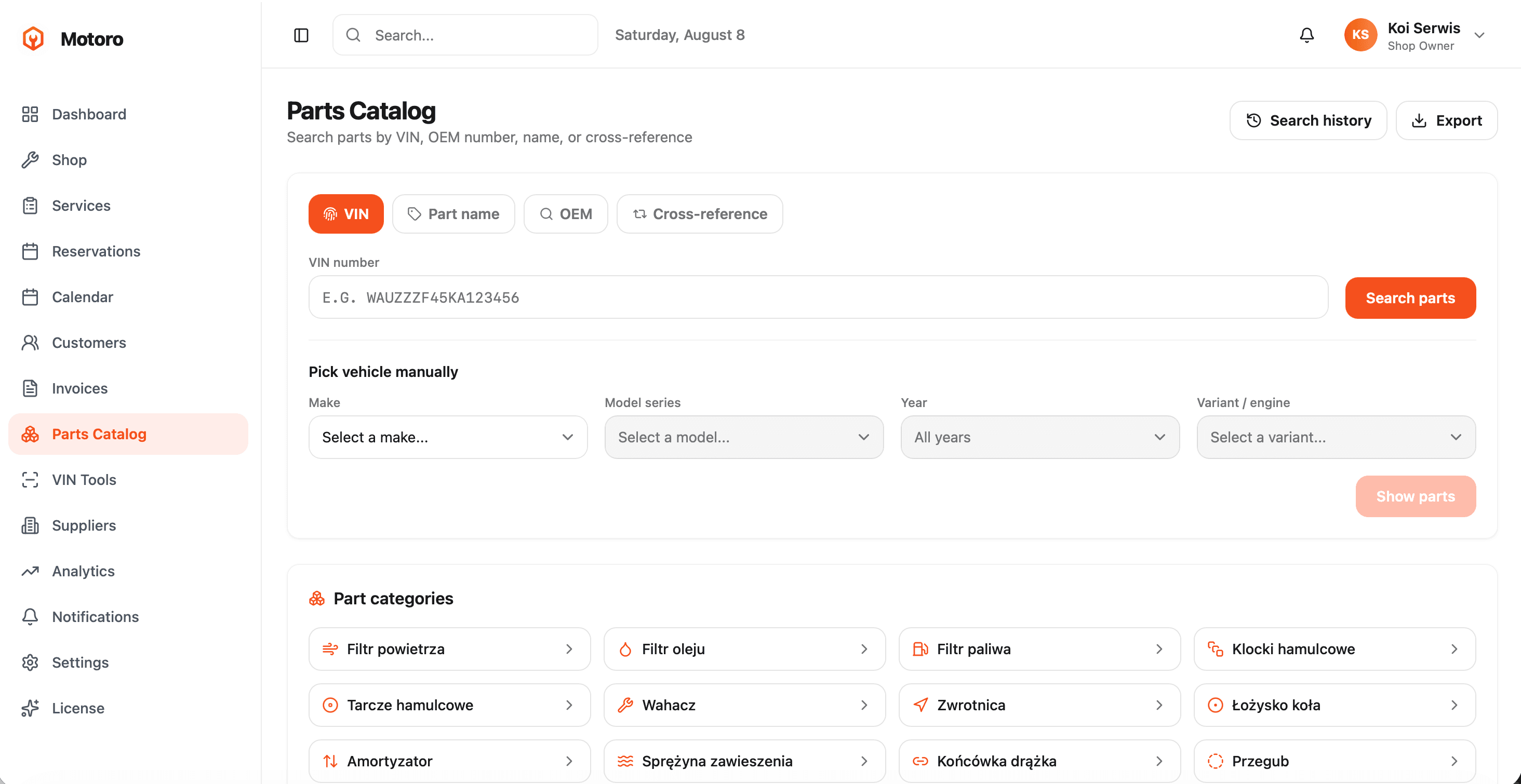The height and width of the screenshot is (784, 1521).
Task: Open the Sprężyna zawieszenia category
Action: coord(744,761)
